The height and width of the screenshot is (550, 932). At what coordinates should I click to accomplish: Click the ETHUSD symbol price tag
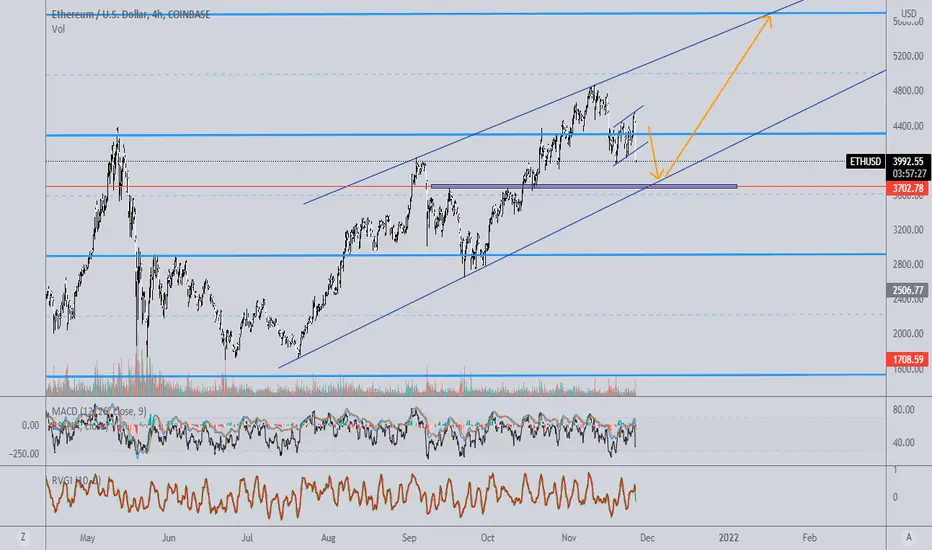click(865, 161)
